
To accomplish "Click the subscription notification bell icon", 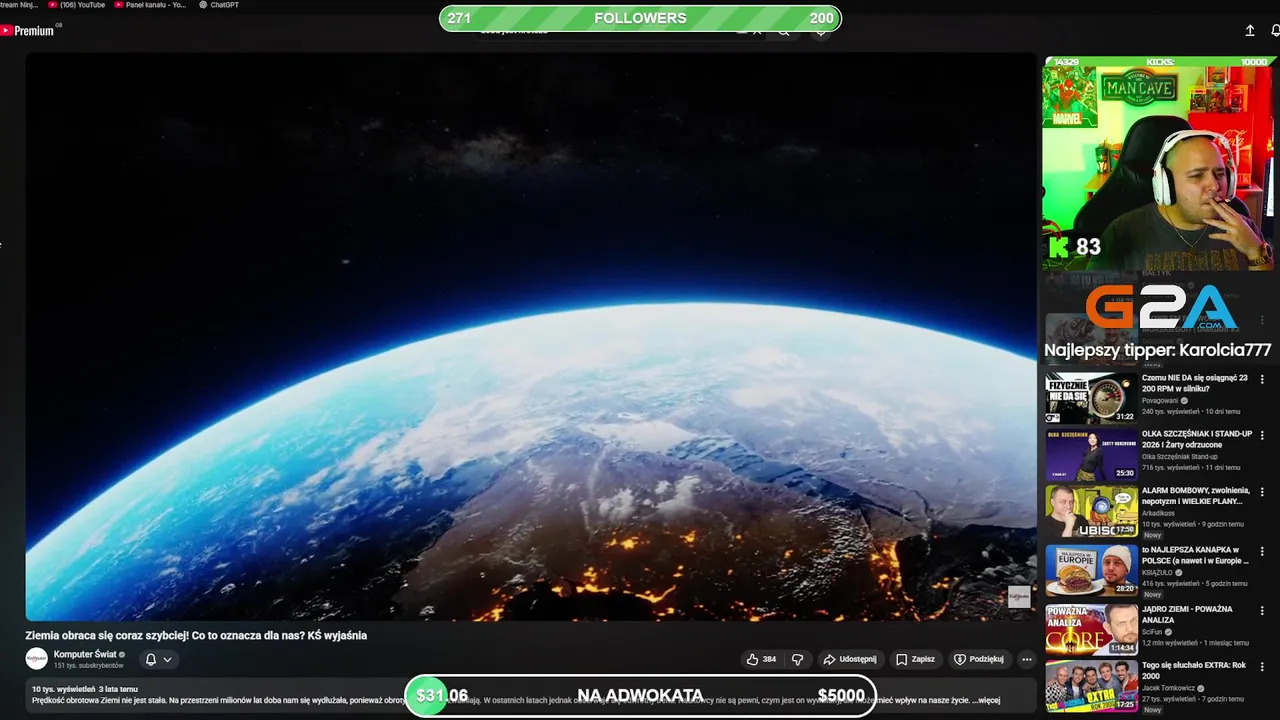I will click(151, 659).
